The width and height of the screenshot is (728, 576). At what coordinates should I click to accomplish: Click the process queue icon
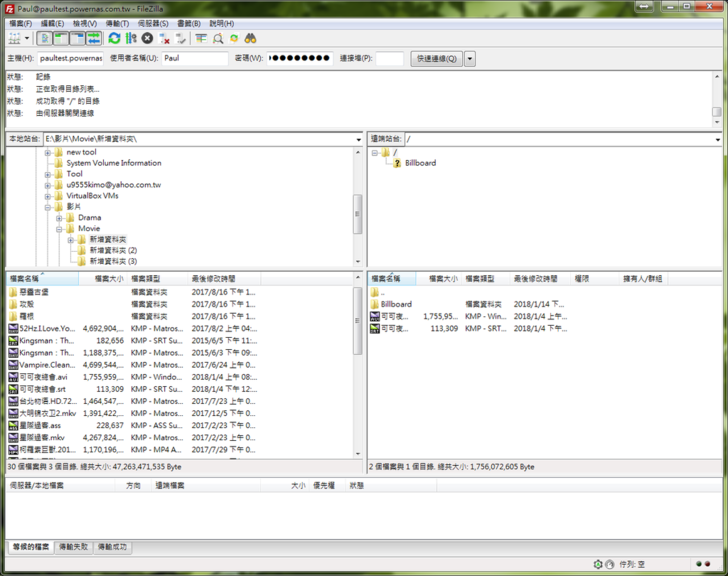click(x=131, y=38)
